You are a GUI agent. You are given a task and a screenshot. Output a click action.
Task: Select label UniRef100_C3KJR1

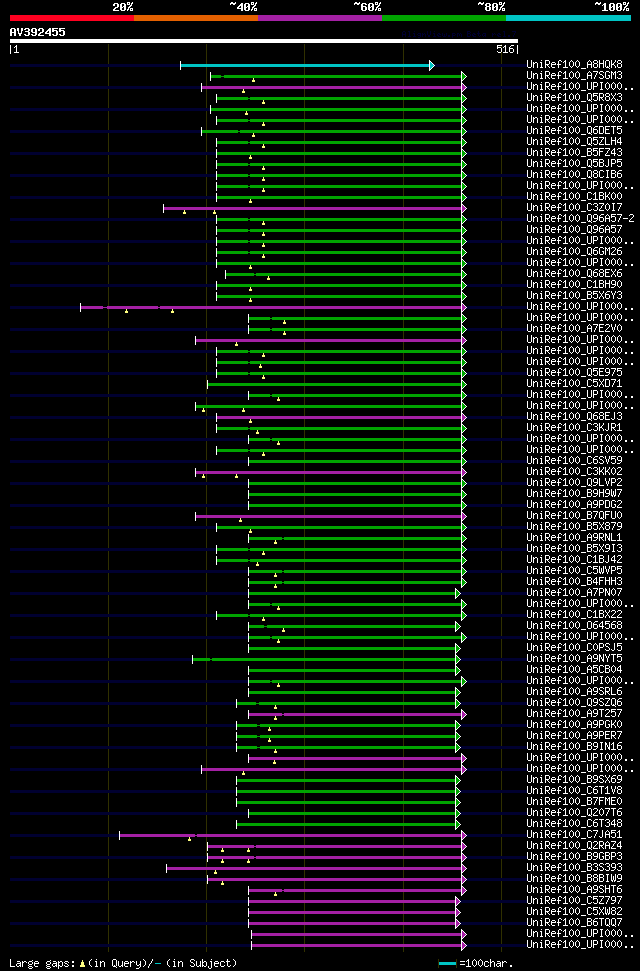(574, 427)
